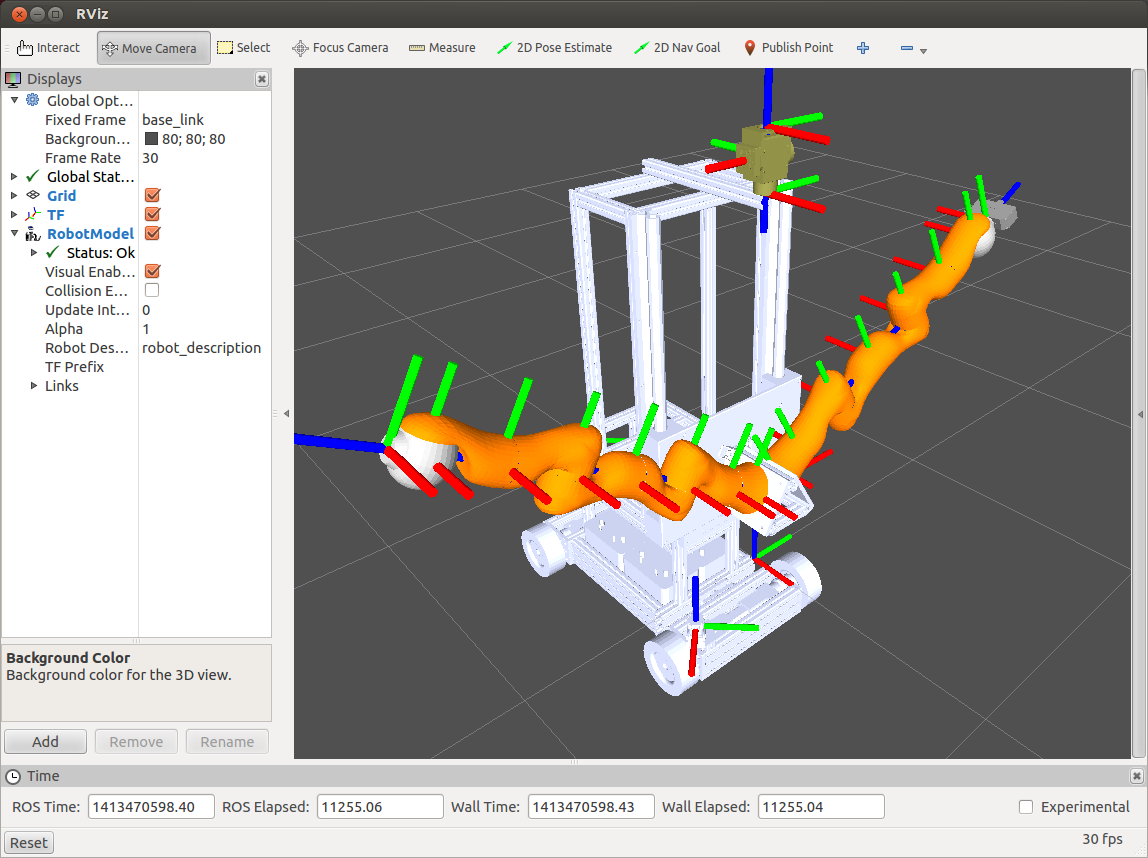Toggle the Experimental checkbox in Time panel

click(1026, 807)
